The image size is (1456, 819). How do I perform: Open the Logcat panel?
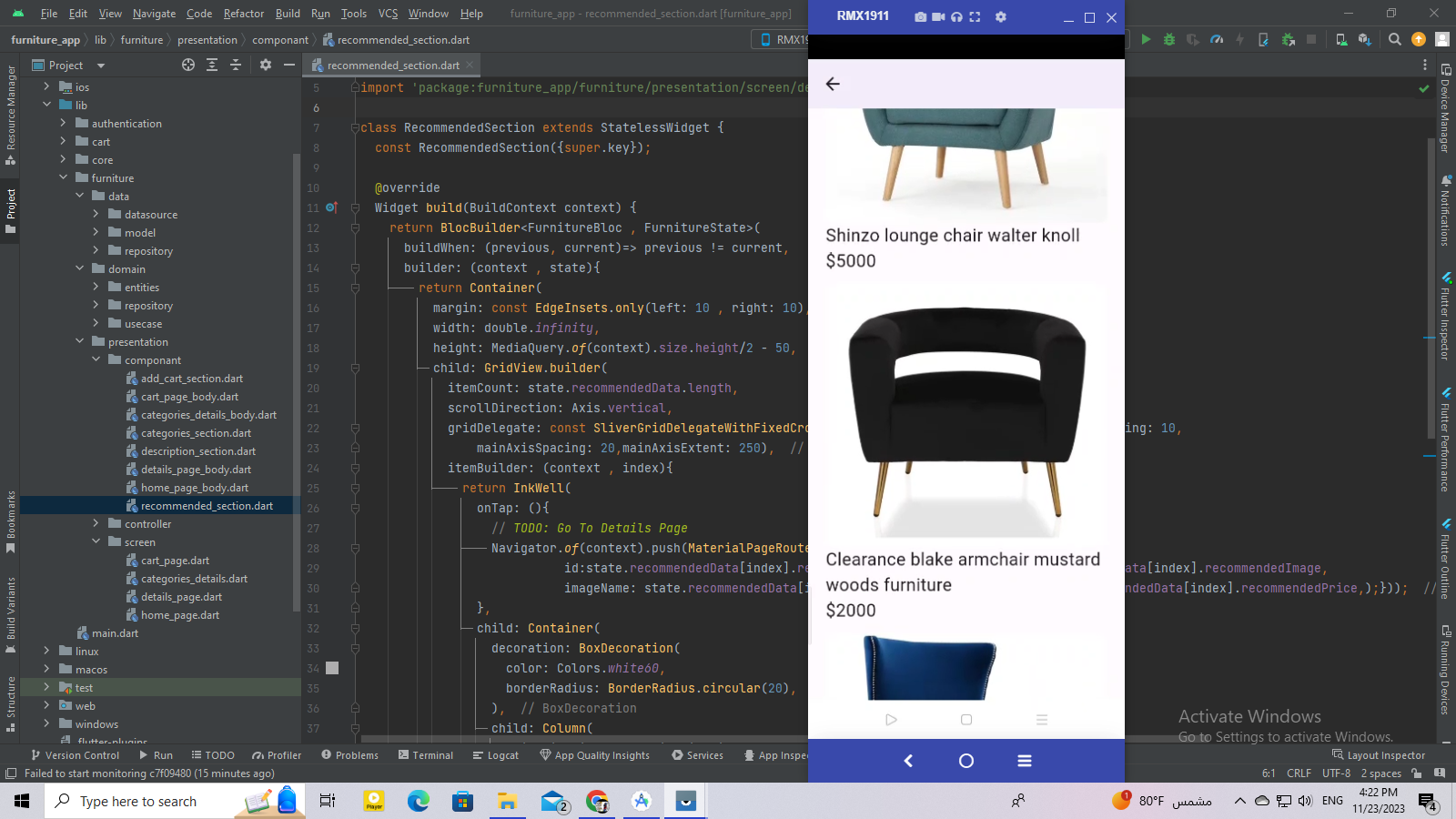pos(495,754)
